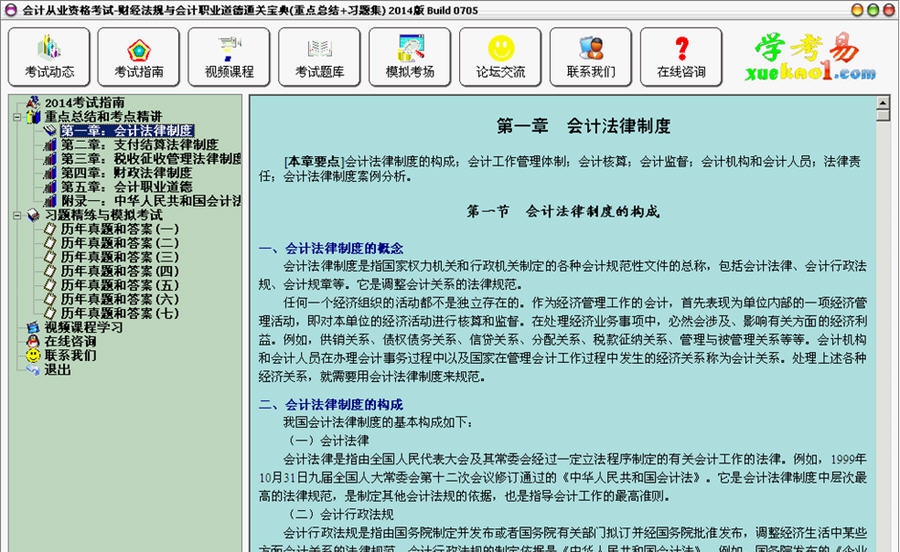Viewport: 900px width, 552px height.
Task: Click the 在线咨询 question mark button
Action: click(681, 57)
